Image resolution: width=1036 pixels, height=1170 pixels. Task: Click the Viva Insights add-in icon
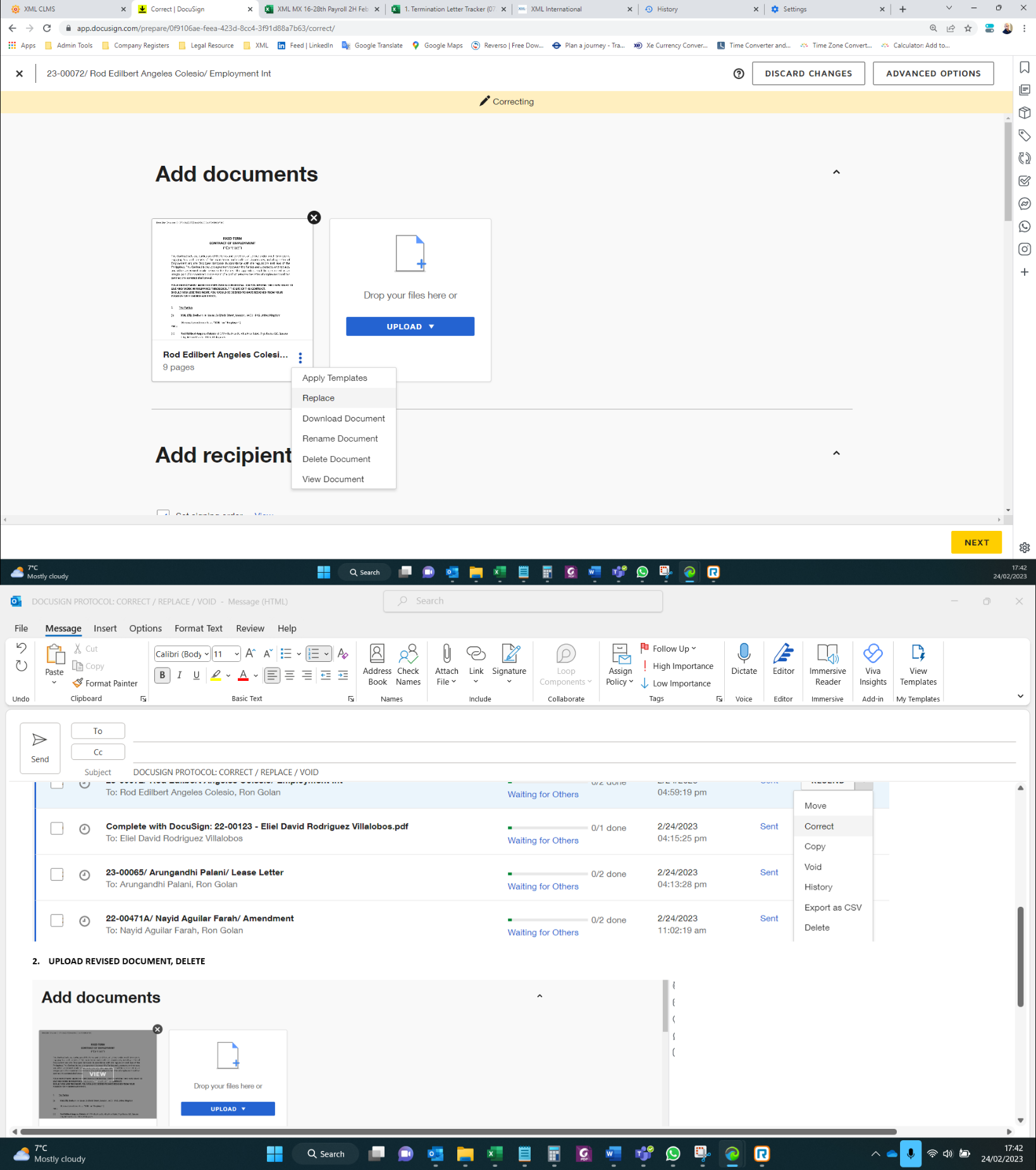point(873,662)
